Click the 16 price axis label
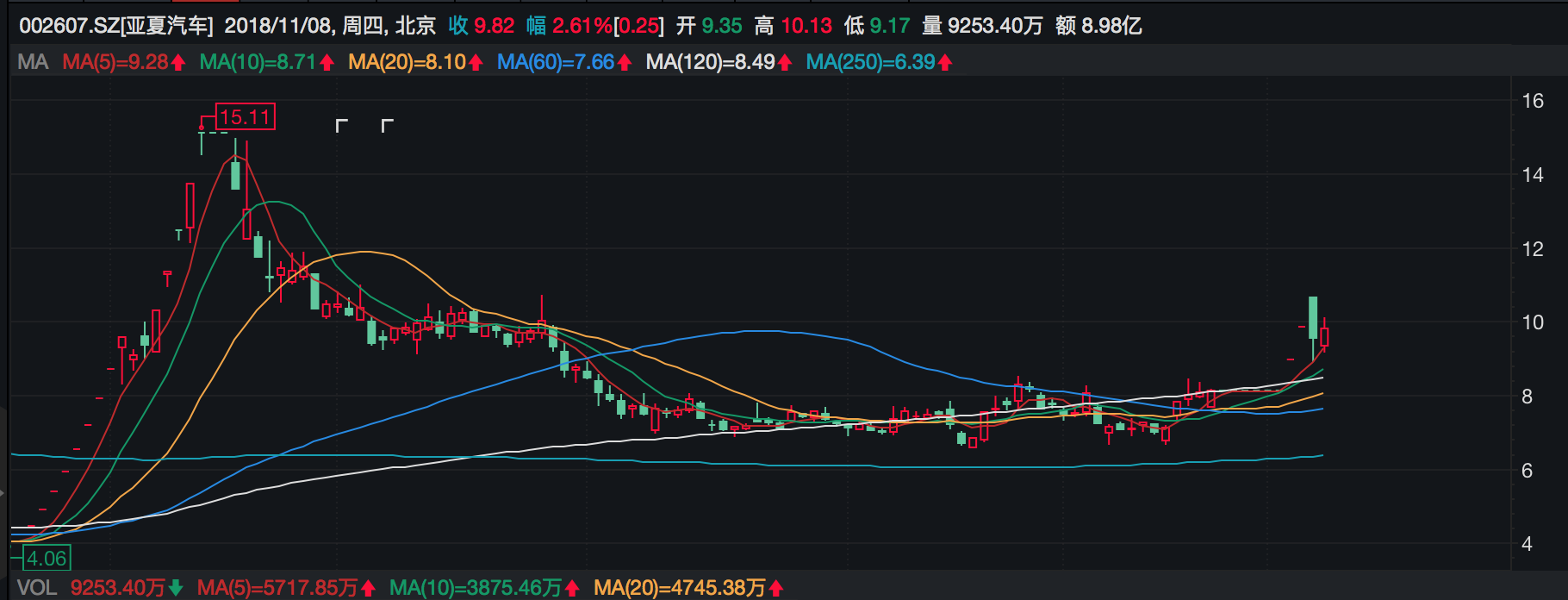 click(x=1533, y=101)
